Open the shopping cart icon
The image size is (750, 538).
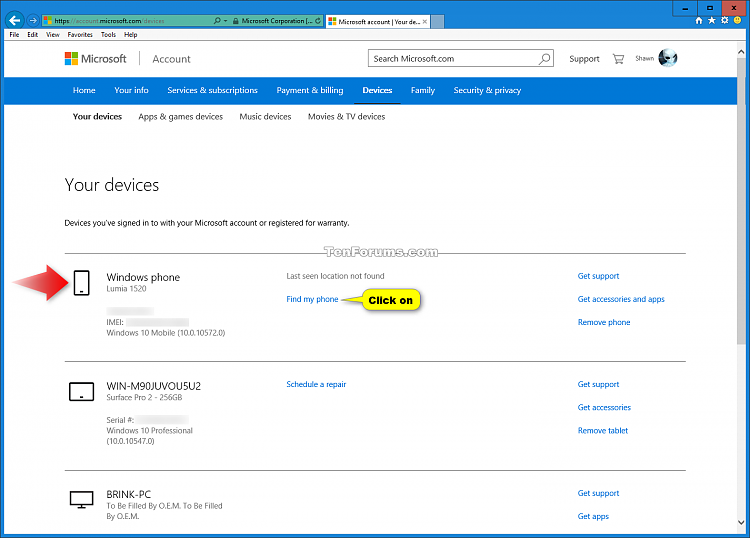(x=618, y=59)
